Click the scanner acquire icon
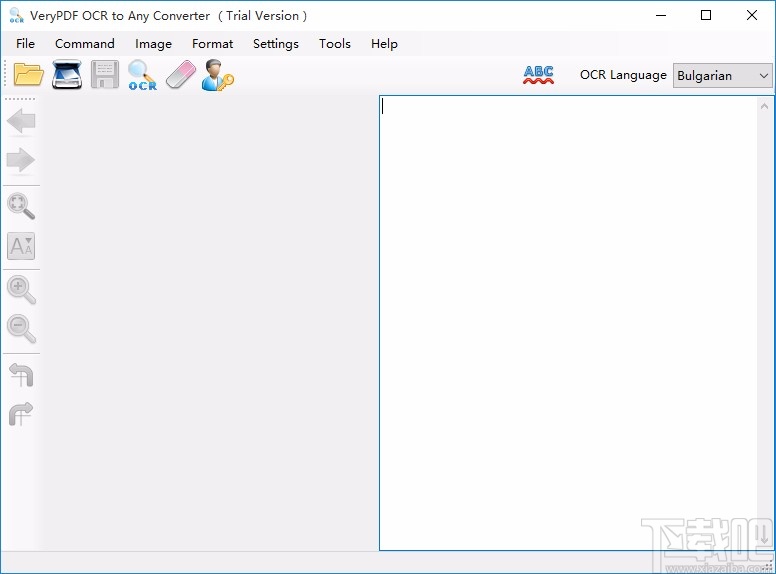The height and width of the screenshot is (574, 776). (x=67, y=75)
